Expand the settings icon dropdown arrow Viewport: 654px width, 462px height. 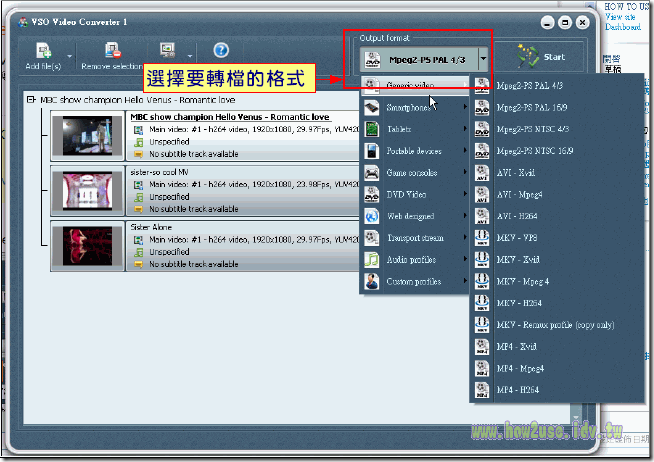coord(190,56)
